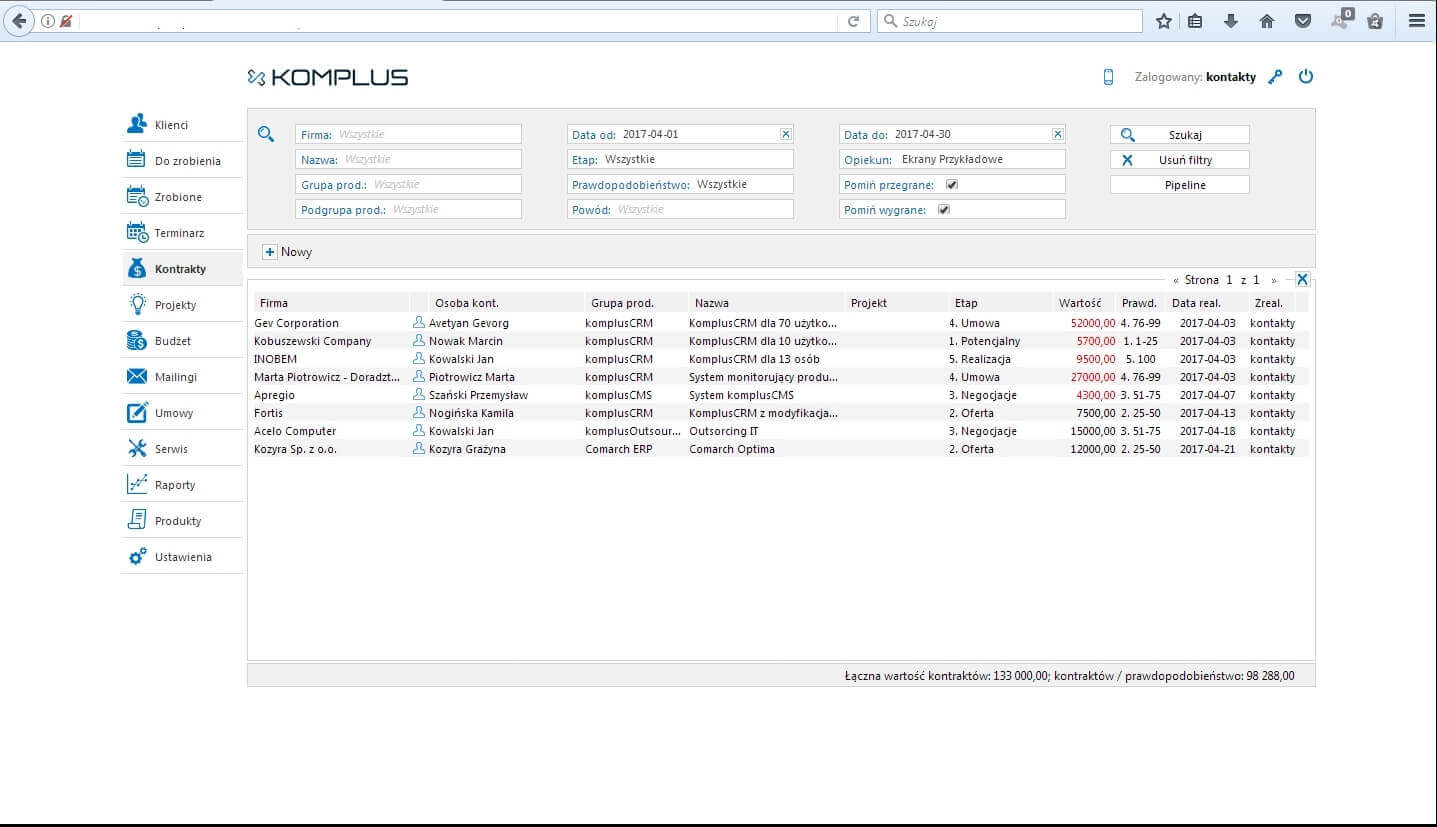1437x827 pixels.
Task: Click the Umowy pencil icon
Action: [137, 413]
